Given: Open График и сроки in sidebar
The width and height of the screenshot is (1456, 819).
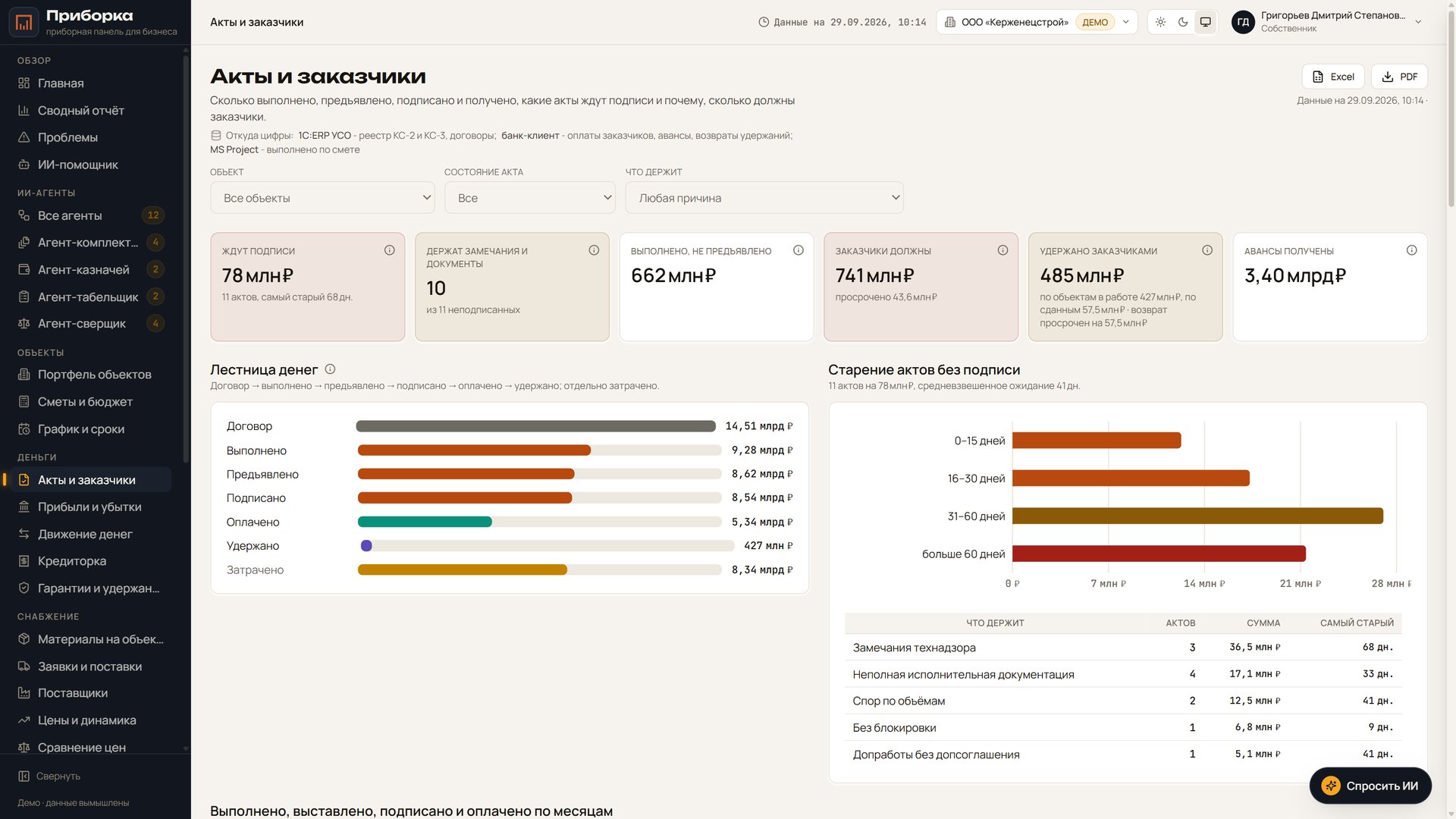Looking at the screenshot, I should click(91, 429).
